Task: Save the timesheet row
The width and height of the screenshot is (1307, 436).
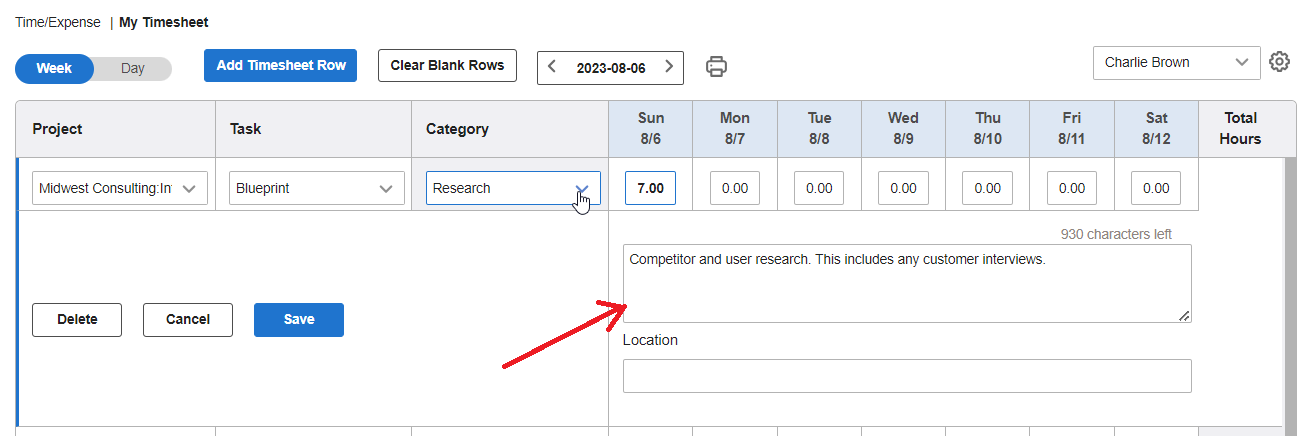Action: pos(299,320)
